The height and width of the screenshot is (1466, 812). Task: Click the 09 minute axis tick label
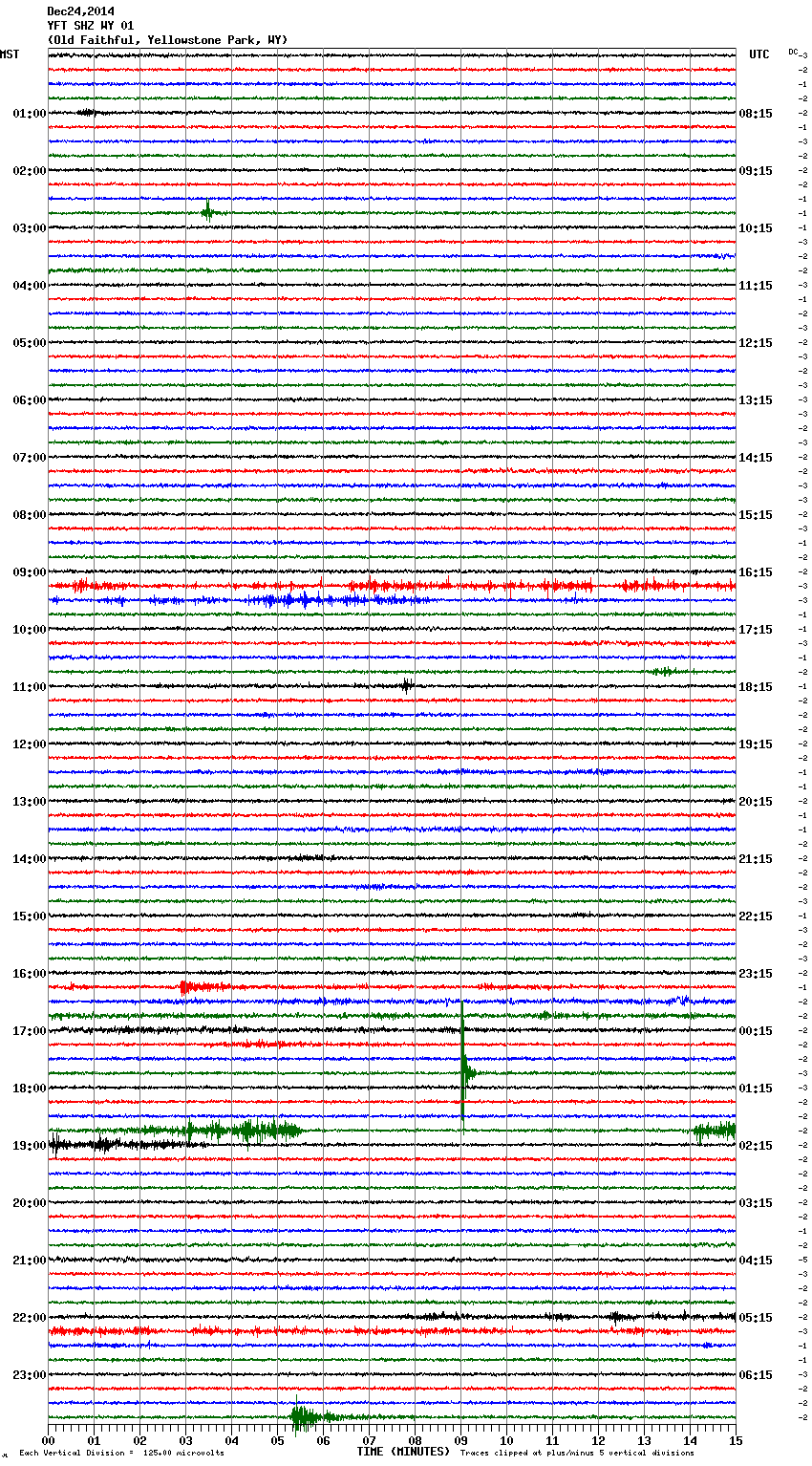point(460,1440)
